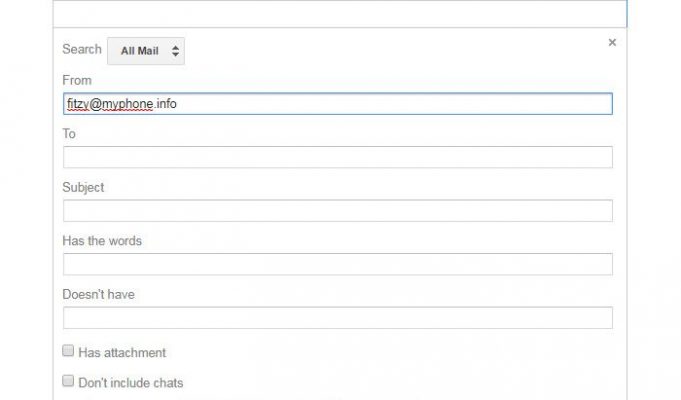Enable the Has attachment checkbox
The width and height of the screenshot is (681, 400).
[x=68, y=350]
